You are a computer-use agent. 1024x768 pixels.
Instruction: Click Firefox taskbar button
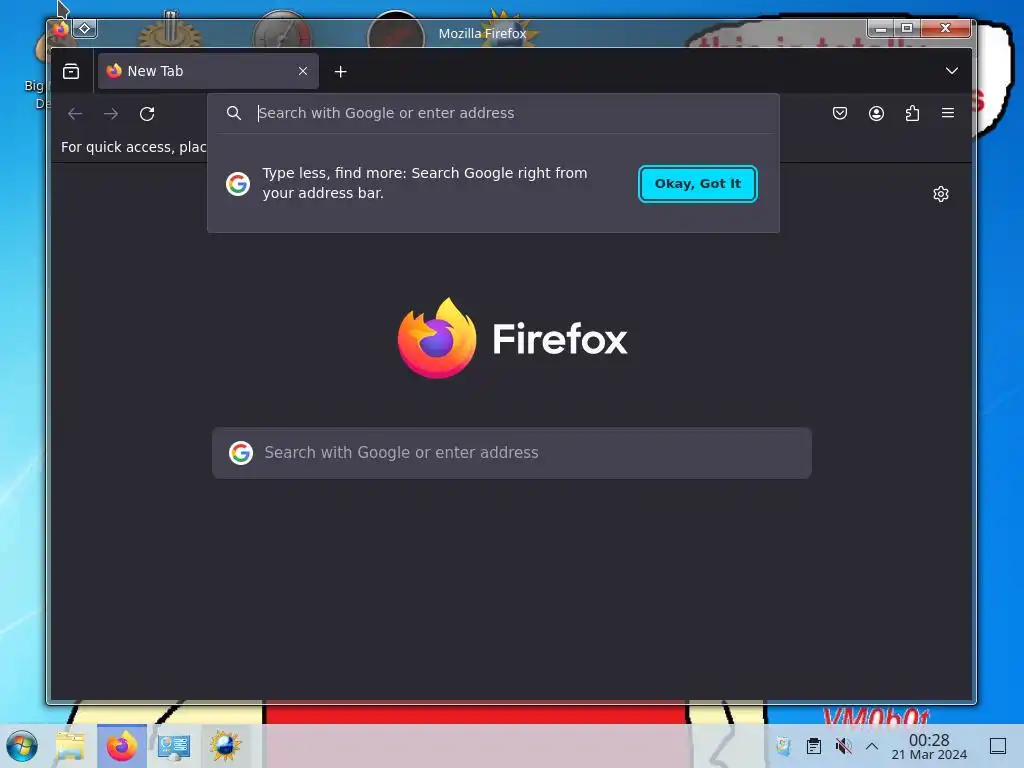coord(121,746)
